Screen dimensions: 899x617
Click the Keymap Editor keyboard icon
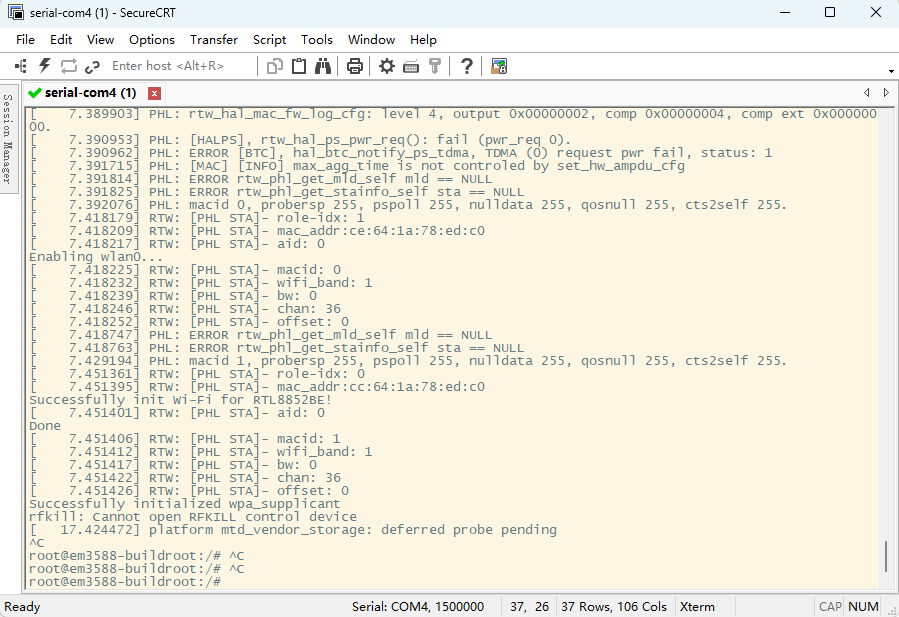(411, 67)
